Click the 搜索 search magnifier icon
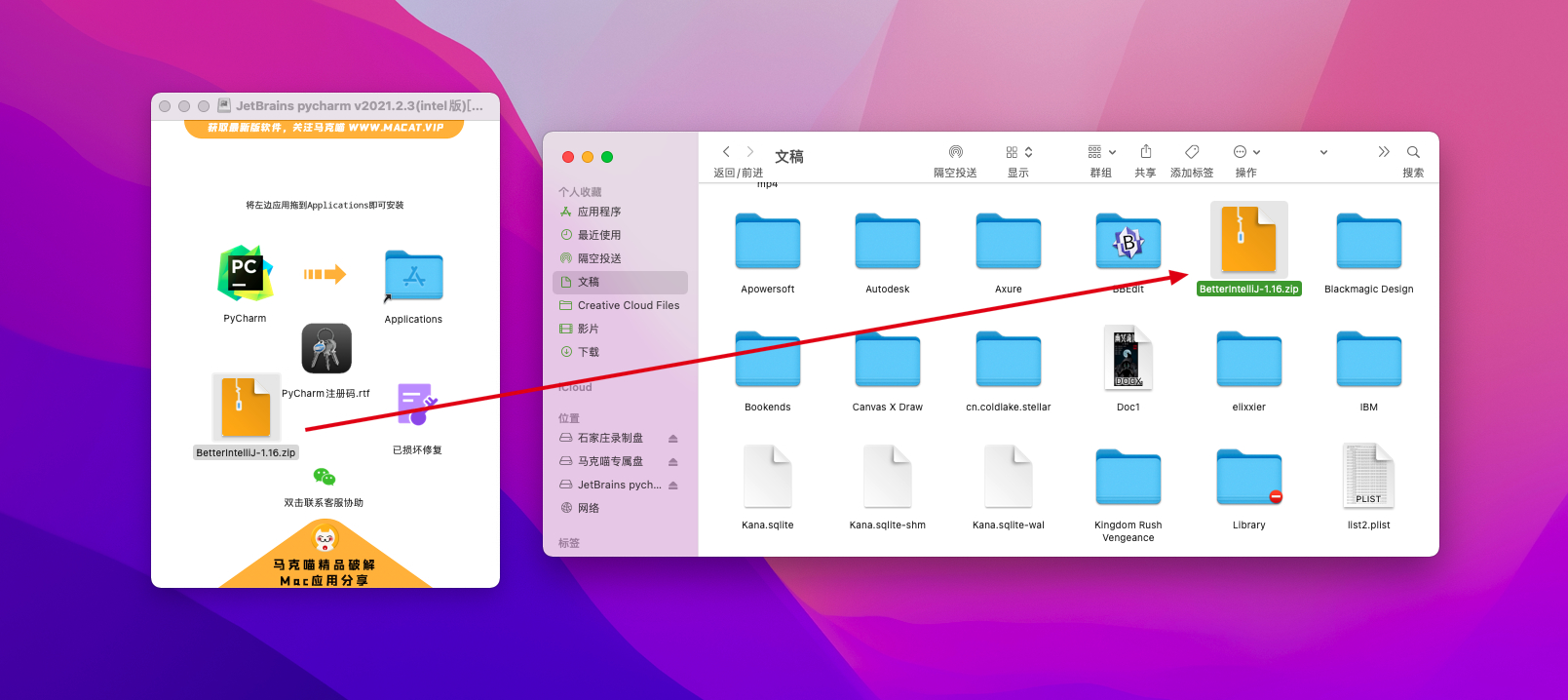Screen dimensions: 1568x700 [x=1413, y=152]
